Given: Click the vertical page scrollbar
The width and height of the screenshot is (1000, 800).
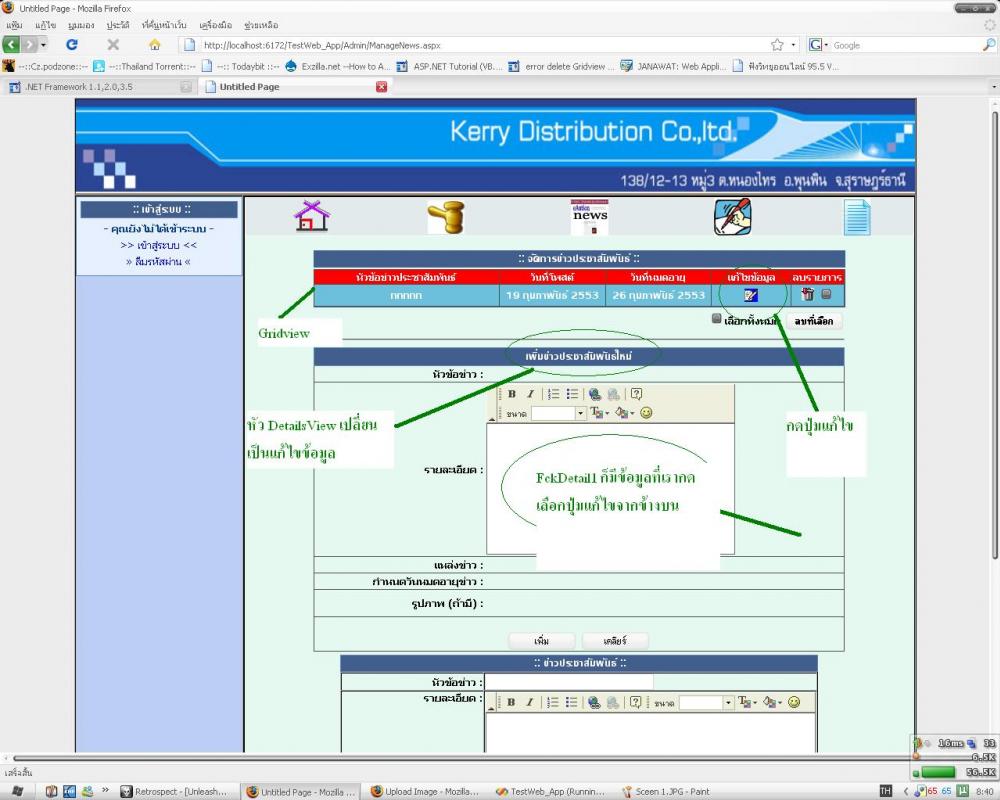Looking at the screenshot, I should coord(994,335).
